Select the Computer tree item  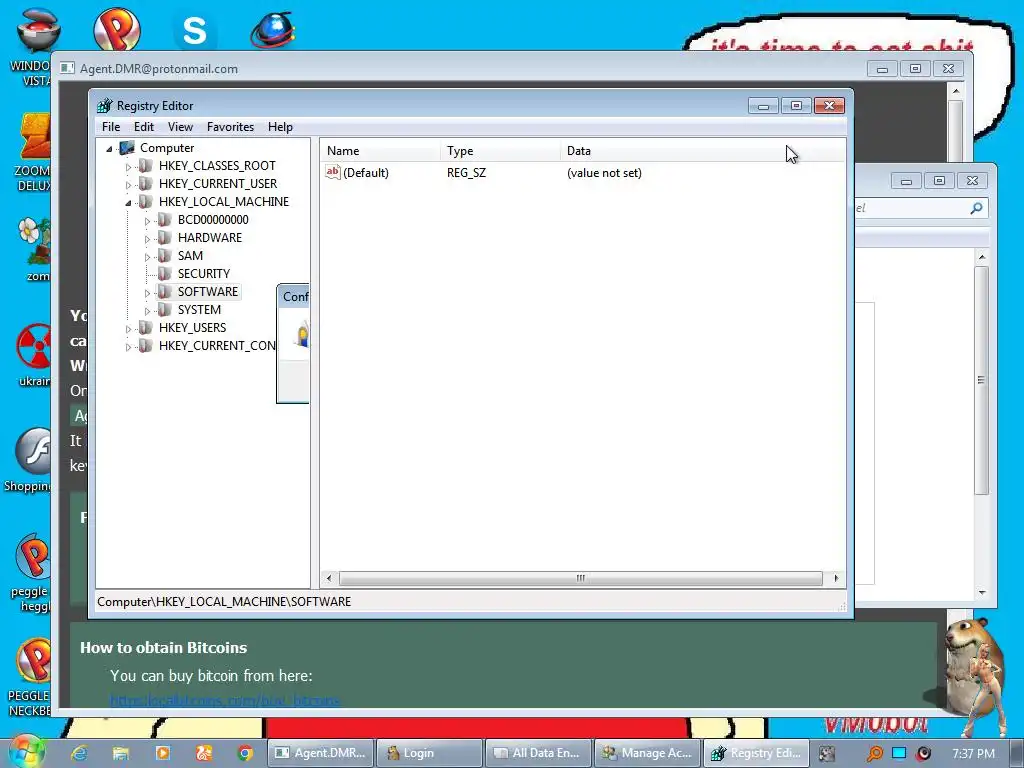click(x=167, y=148)
